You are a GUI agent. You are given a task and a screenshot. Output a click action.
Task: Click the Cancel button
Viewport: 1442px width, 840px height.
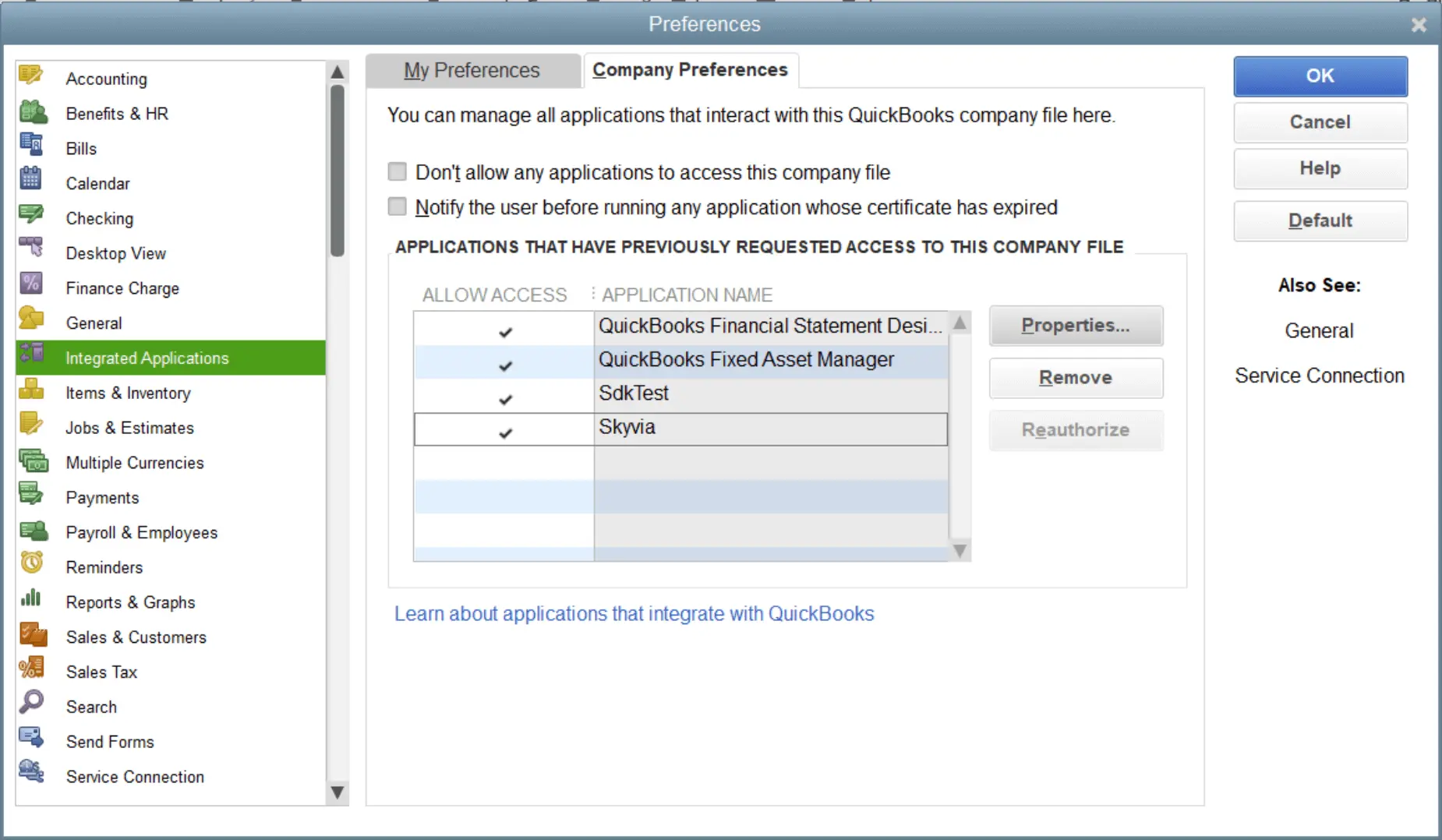click(x=1320, y=122)
